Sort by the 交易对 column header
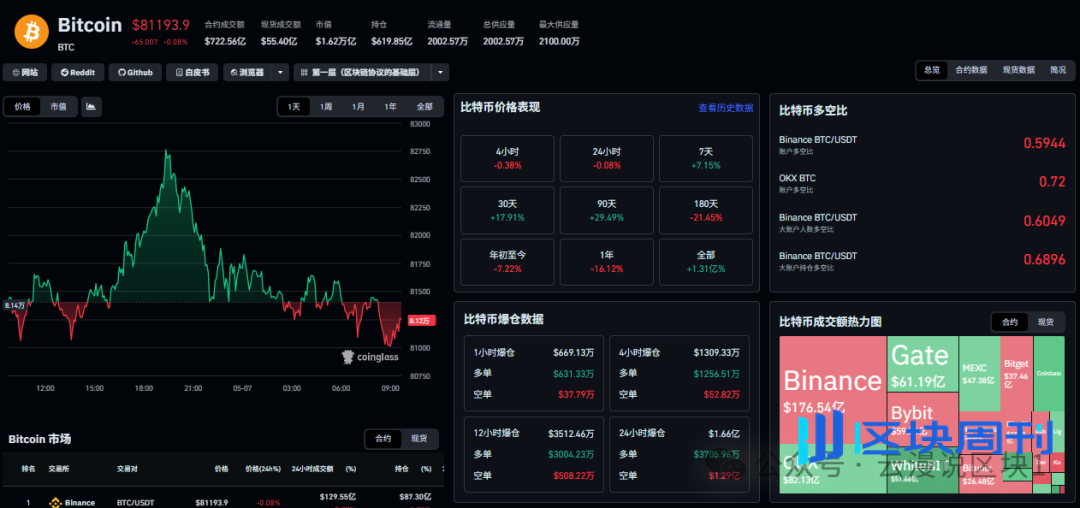1080x508 pixels. click(x=128, y=469)
